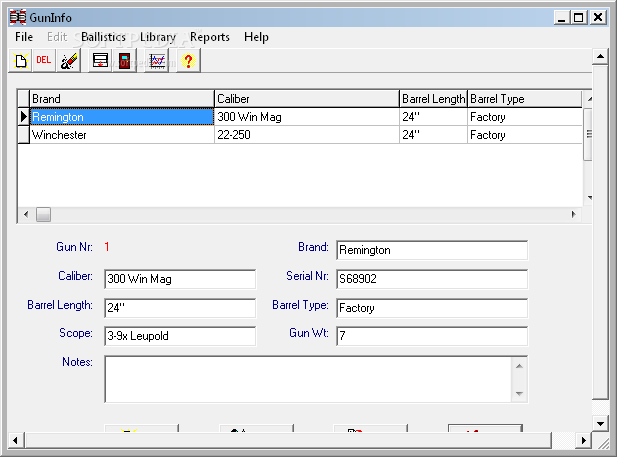Click the Scope input field
Viewport: 617px width, 457px height.
[180, 336]
